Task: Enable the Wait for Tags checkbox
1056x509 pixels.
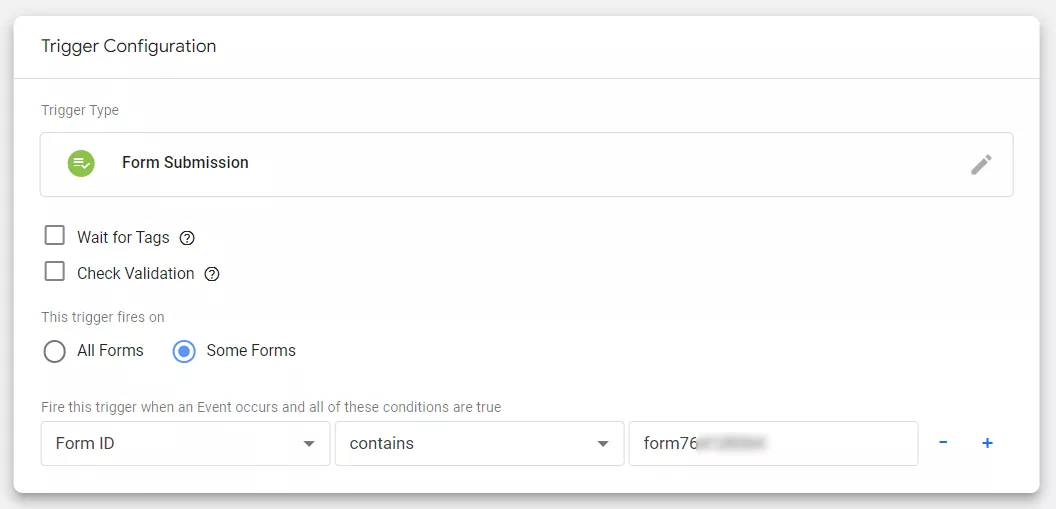Action: click(55, 236)
